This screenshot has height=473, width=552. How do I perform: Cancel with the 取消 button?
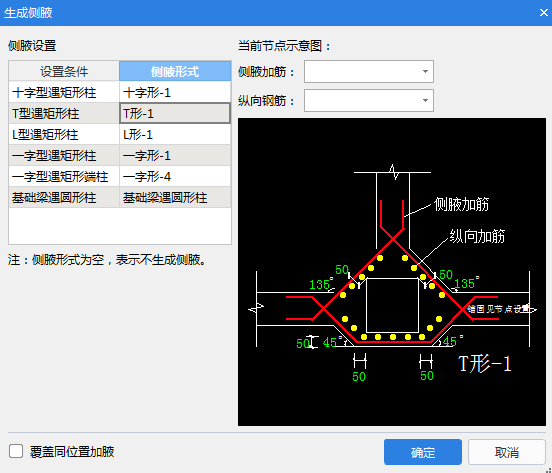tap(507, 452)
